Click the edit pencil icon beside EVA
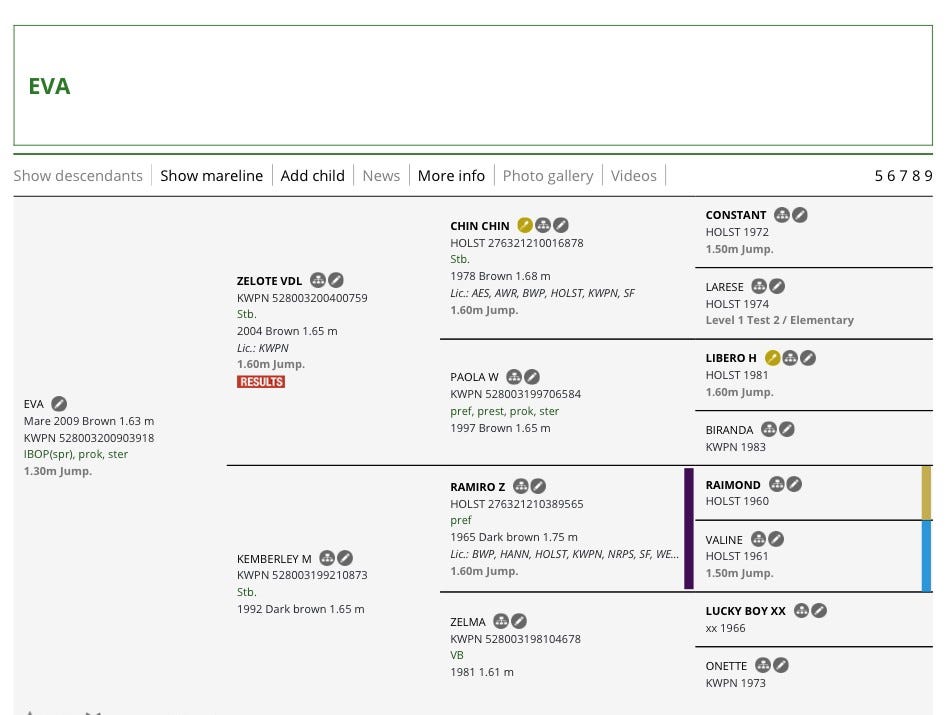 59,404
